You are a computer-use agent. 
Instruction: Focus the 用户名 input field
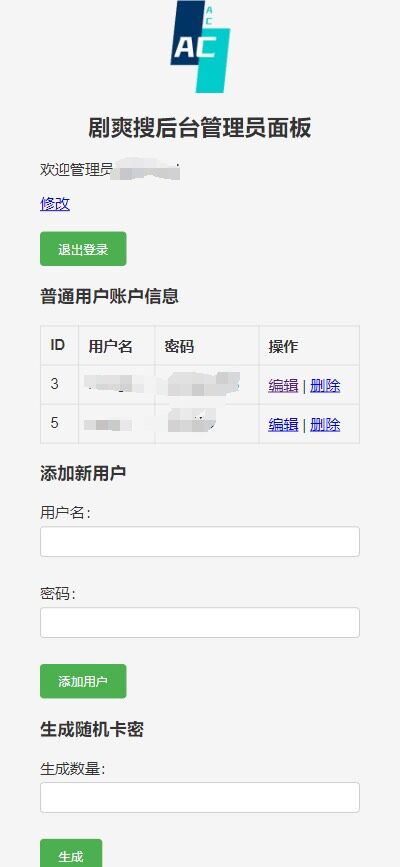click(200, 541)
